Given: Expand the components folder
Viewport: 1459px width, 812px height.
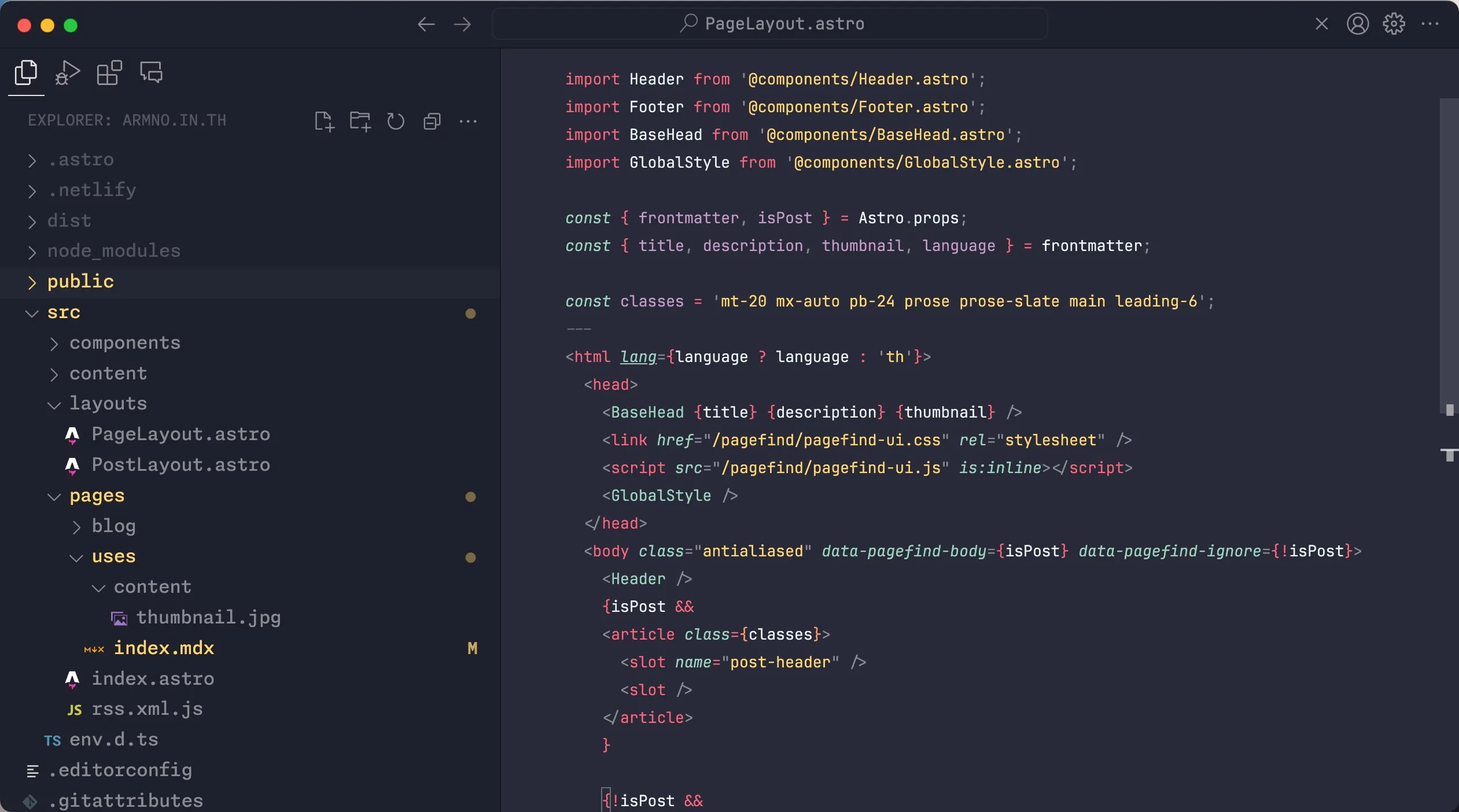Looking at the screenshot, I should 124,344.
